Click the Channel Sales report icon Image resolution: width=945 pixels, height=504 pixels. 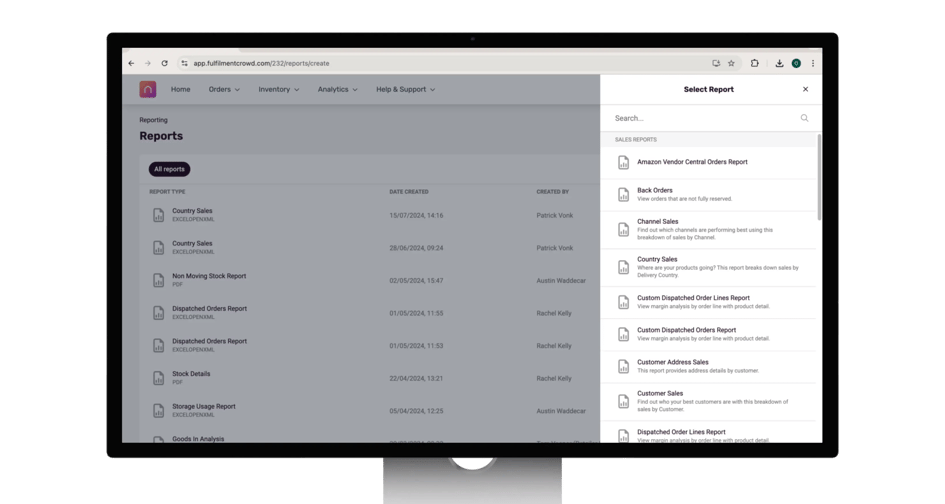[624, 230]
